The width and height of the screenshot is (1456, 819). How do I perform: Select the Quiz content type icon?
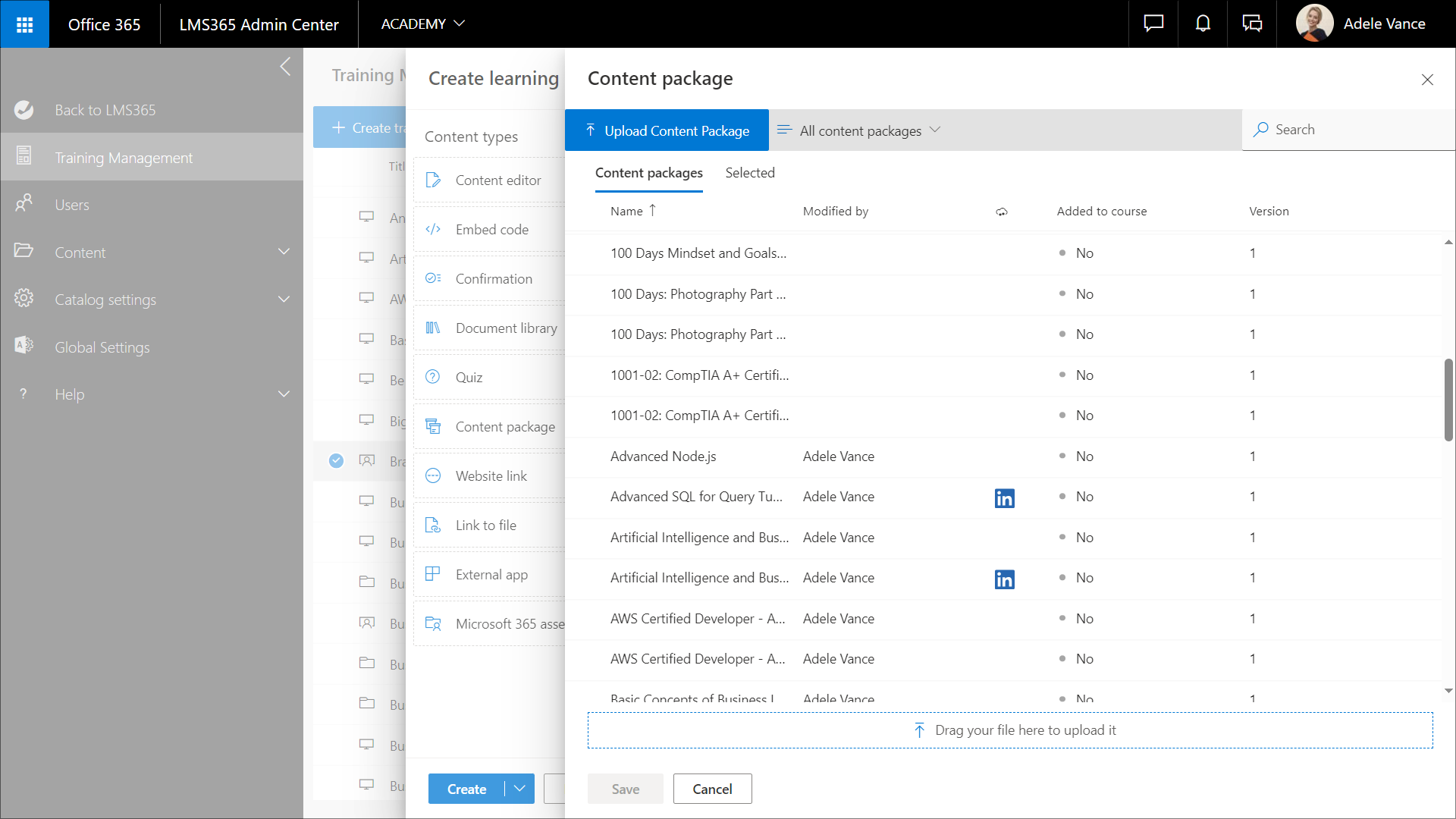pos(433,377)
